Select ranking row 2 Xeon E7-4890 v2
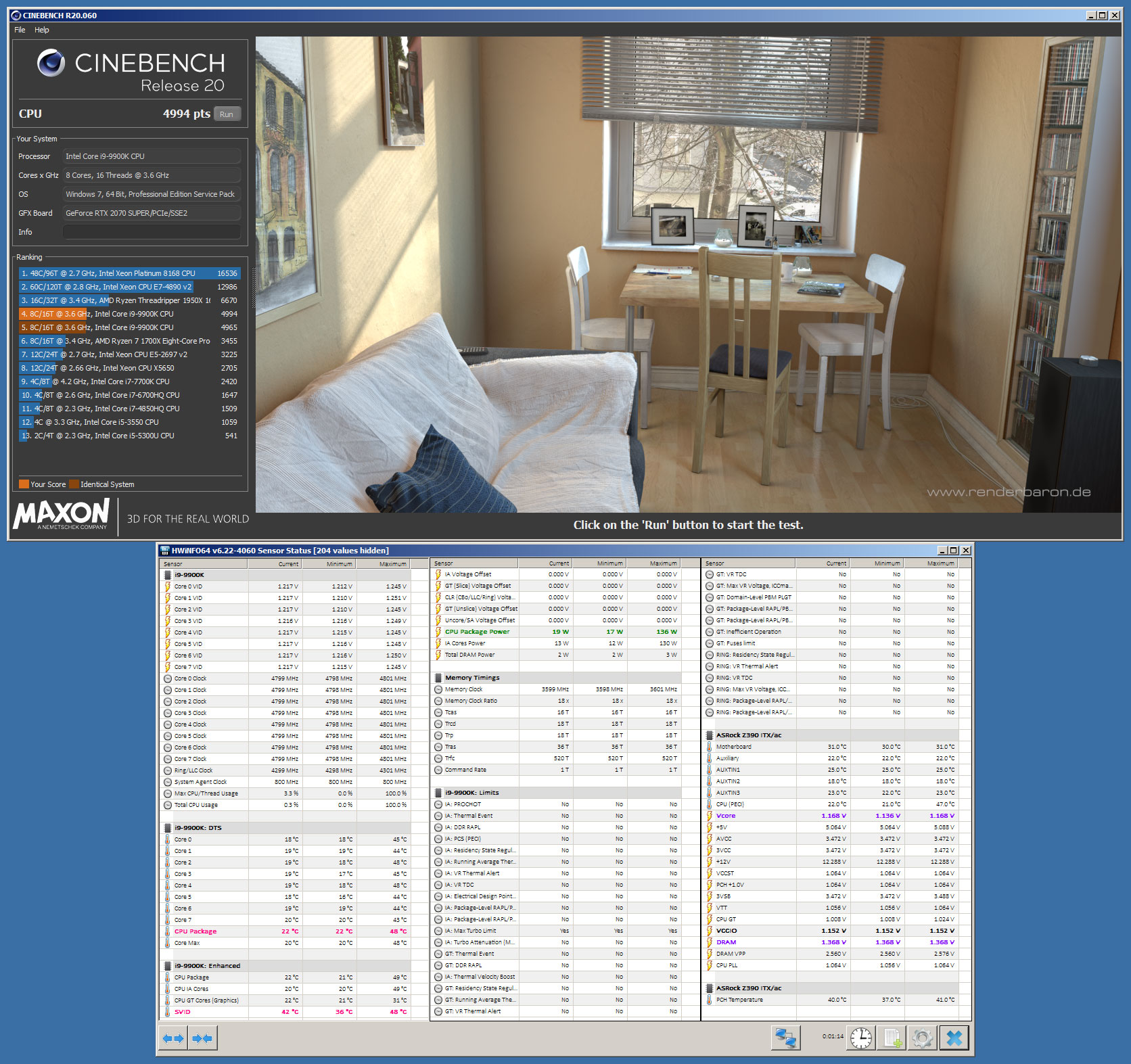This screenshot has width=1131, height=1064. [129, 287]
